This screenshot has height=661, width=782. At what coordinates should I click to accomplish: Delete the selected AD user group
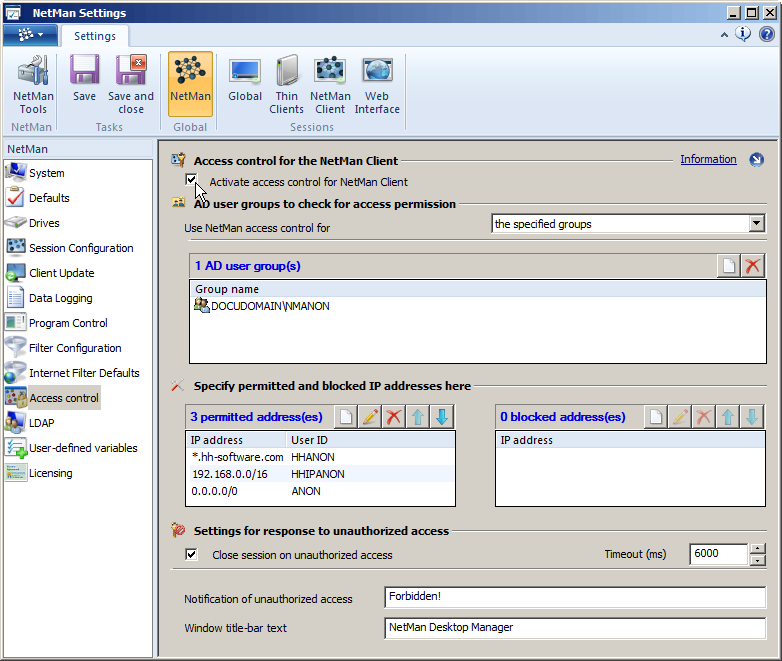[753, 266]
